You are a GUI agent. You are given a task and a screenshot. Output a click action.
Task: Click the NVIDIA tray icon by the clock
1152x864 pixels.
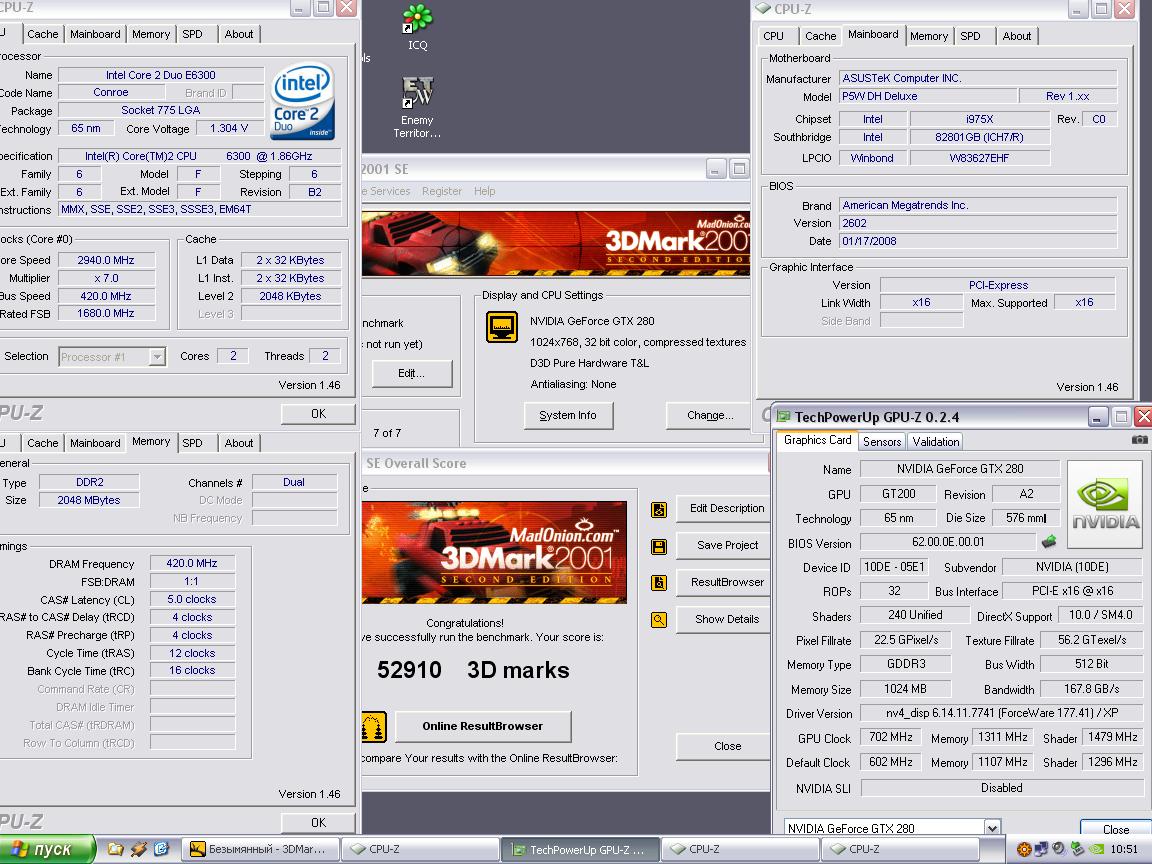tap(1095, 849)
